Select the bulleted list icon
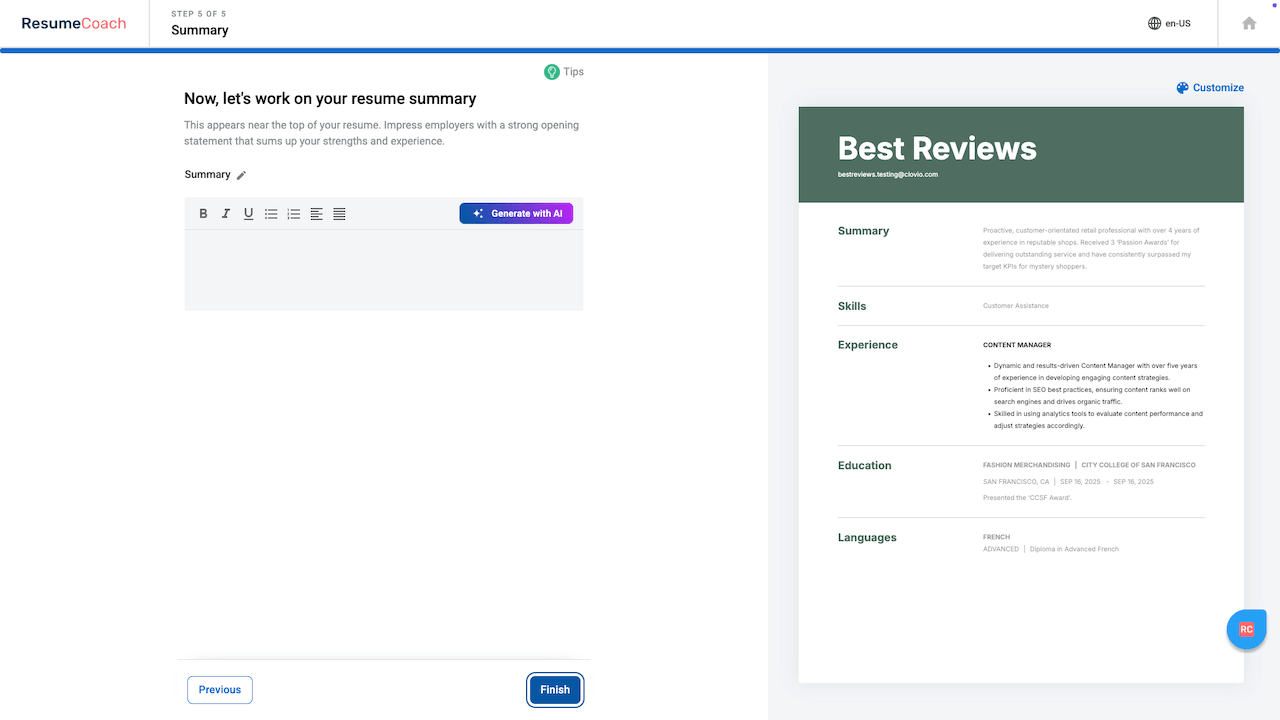Screen dimensions: 1280x720 [271, 213]
